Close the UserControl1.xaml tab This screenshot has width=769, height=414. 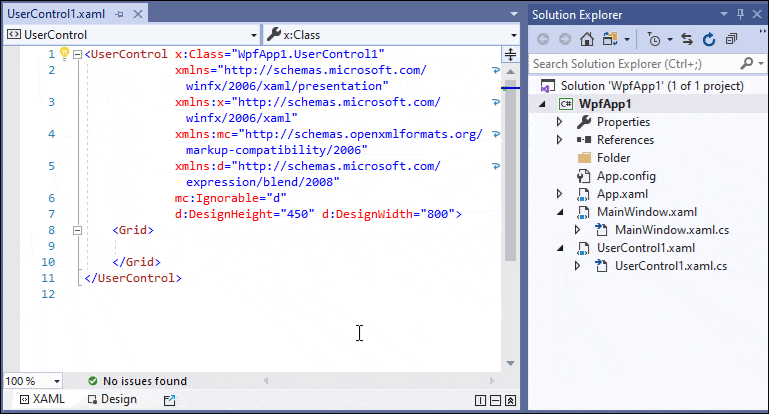(x=138, y=14)
